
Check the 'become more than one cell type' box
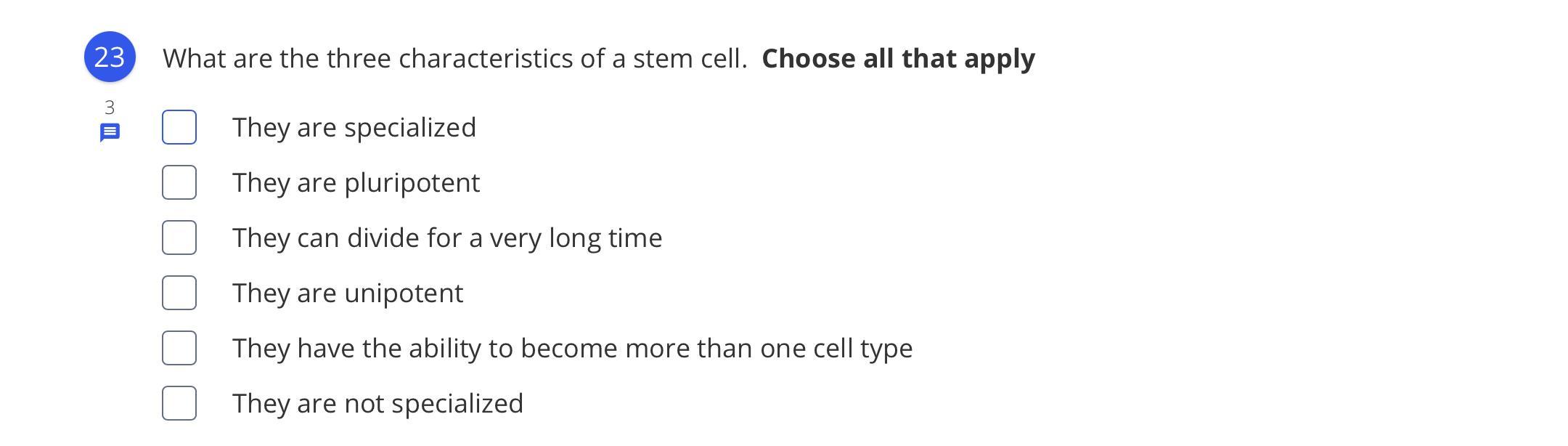179,348
